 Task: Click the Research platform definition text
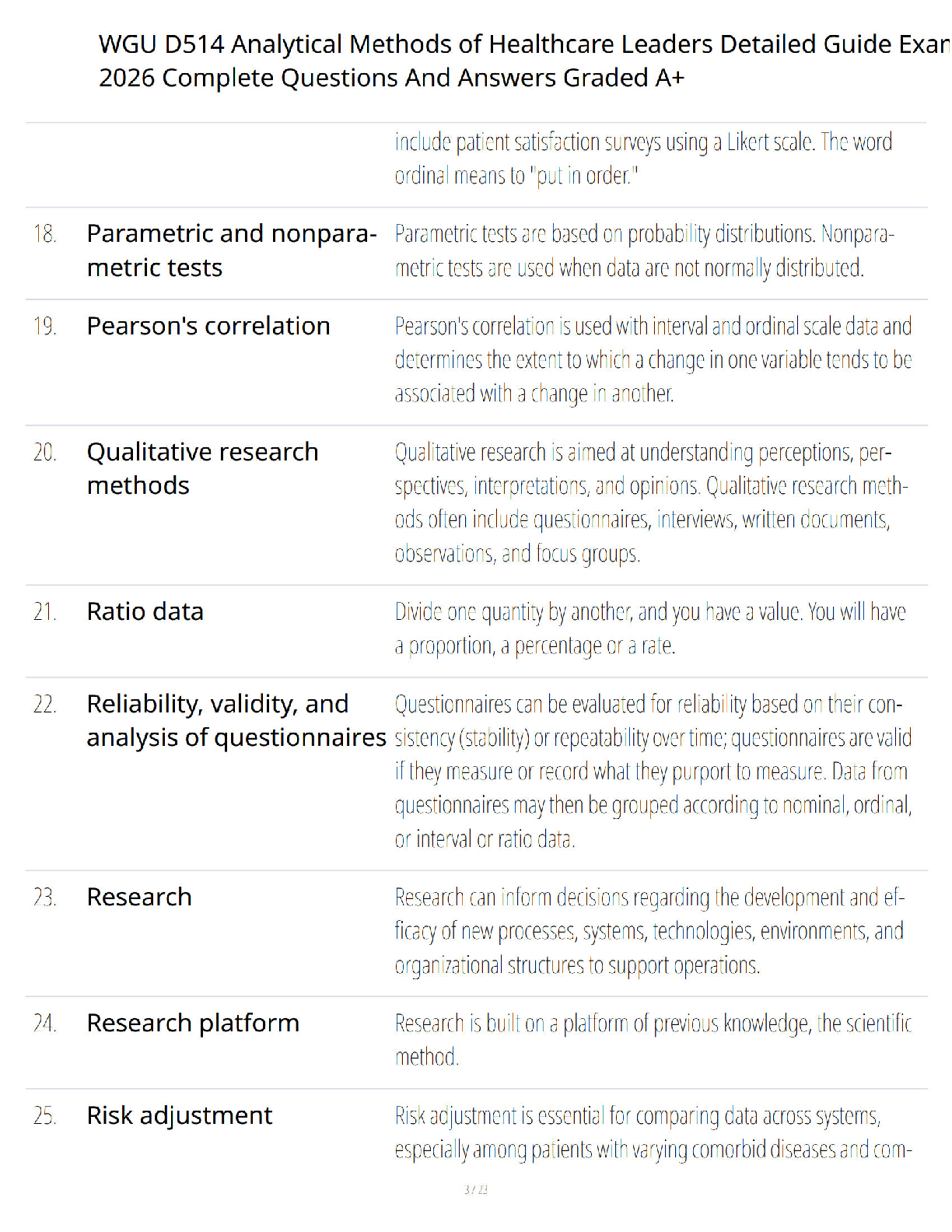click(x=653, y=1040)
